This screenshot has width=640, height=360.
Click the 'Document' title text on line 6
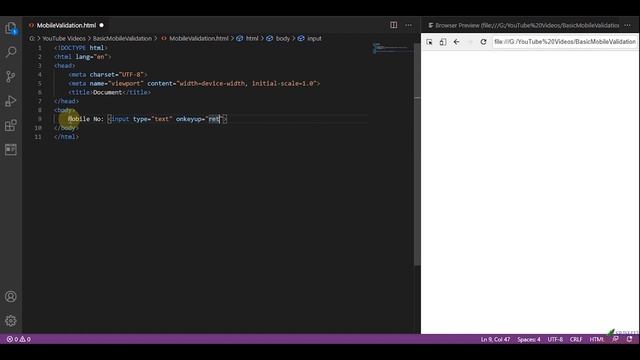107,92
